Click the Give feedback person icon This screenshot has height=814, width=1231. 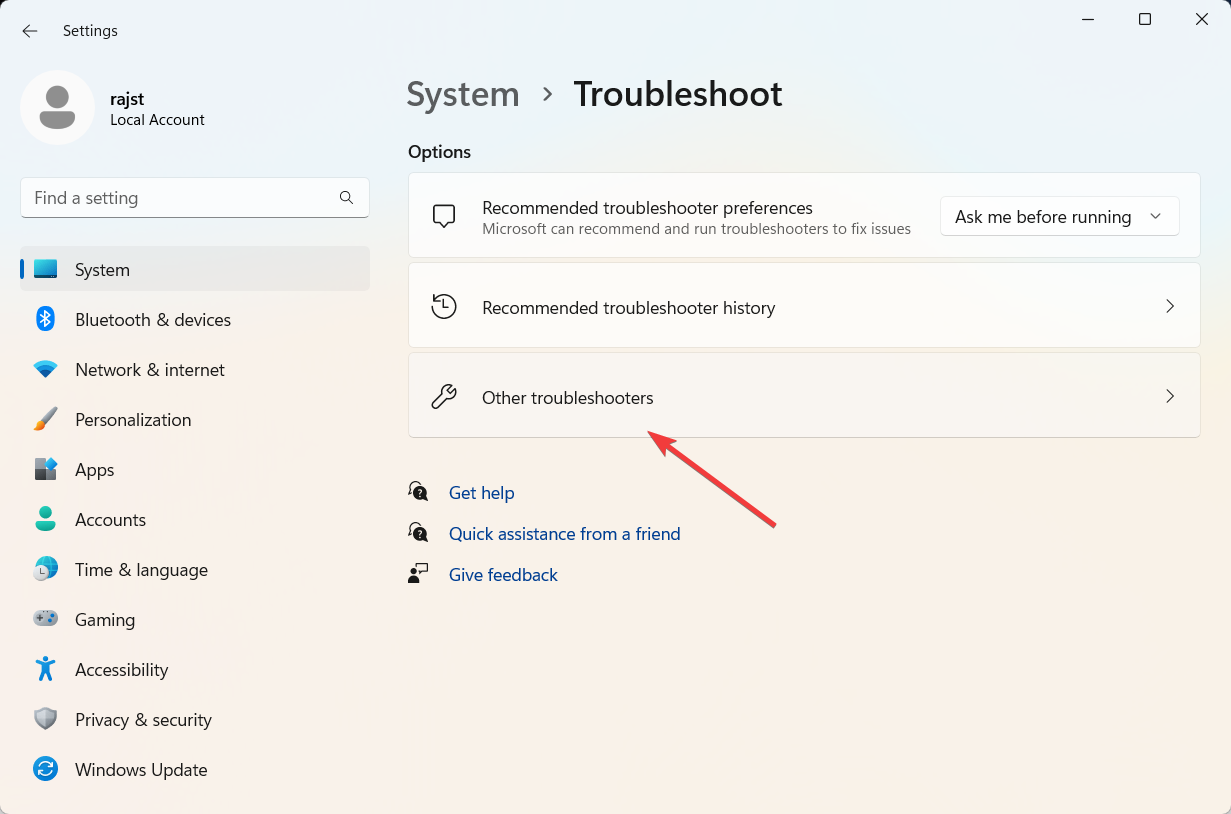[419, 573]
